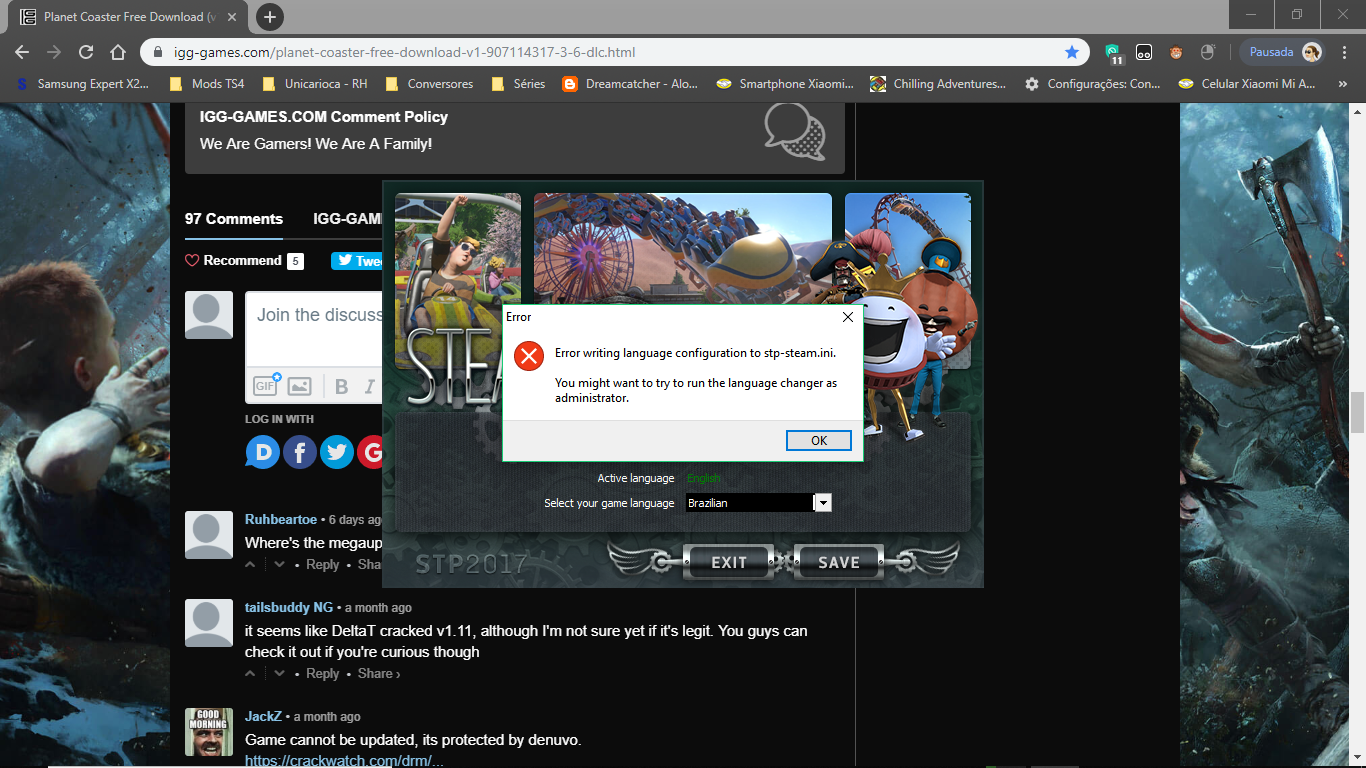The width and height of the screenshot is (1366, 768).
Task: Open a new browser tab
Action: tap(270, 17)
